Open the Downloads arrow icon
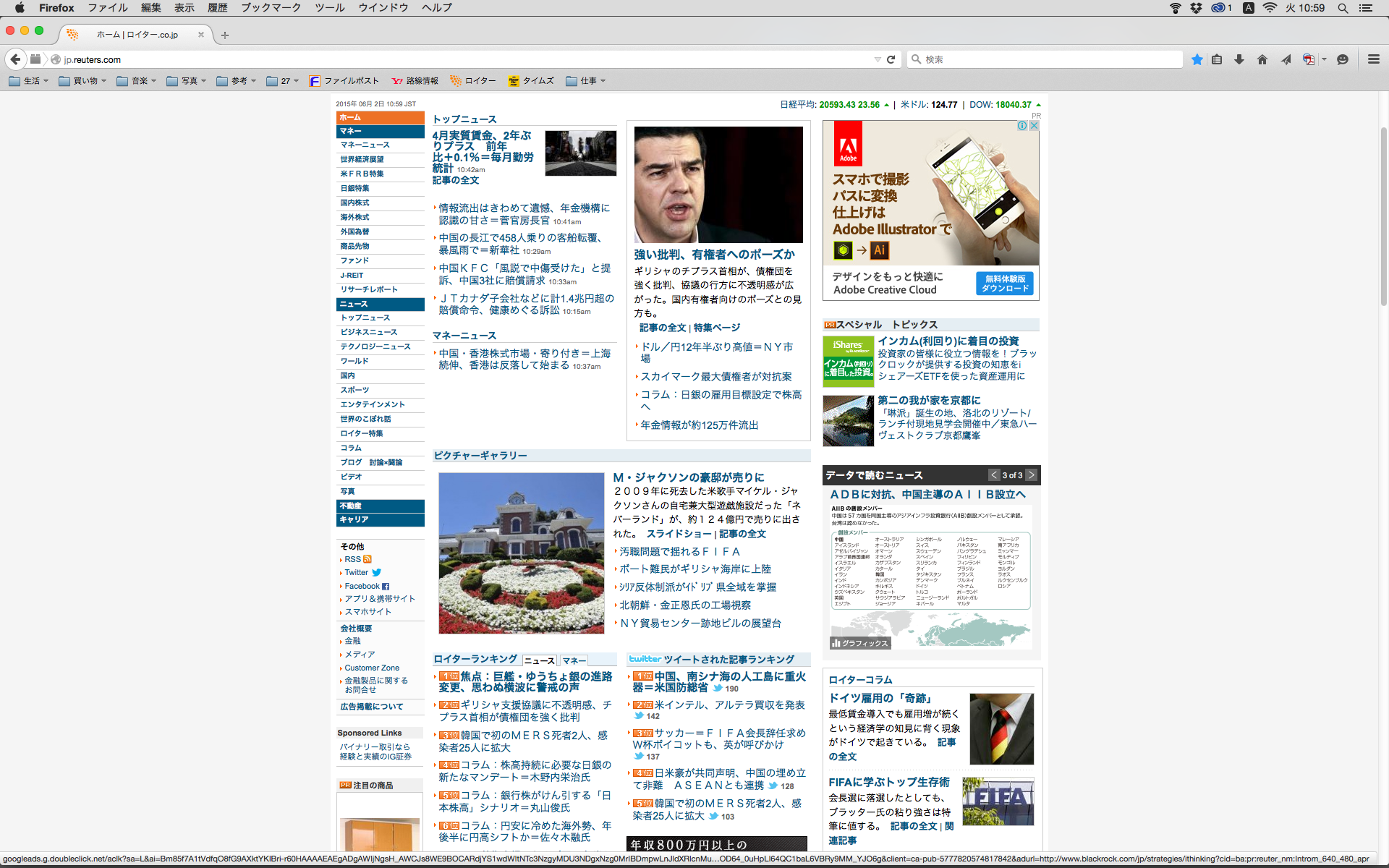 pos(1239,59)
